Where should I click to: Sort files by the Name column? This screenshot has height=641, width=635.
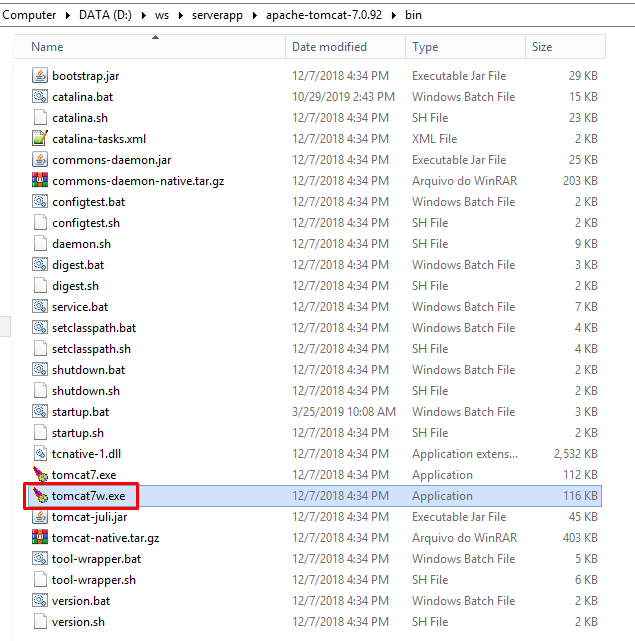pos(150,47)
